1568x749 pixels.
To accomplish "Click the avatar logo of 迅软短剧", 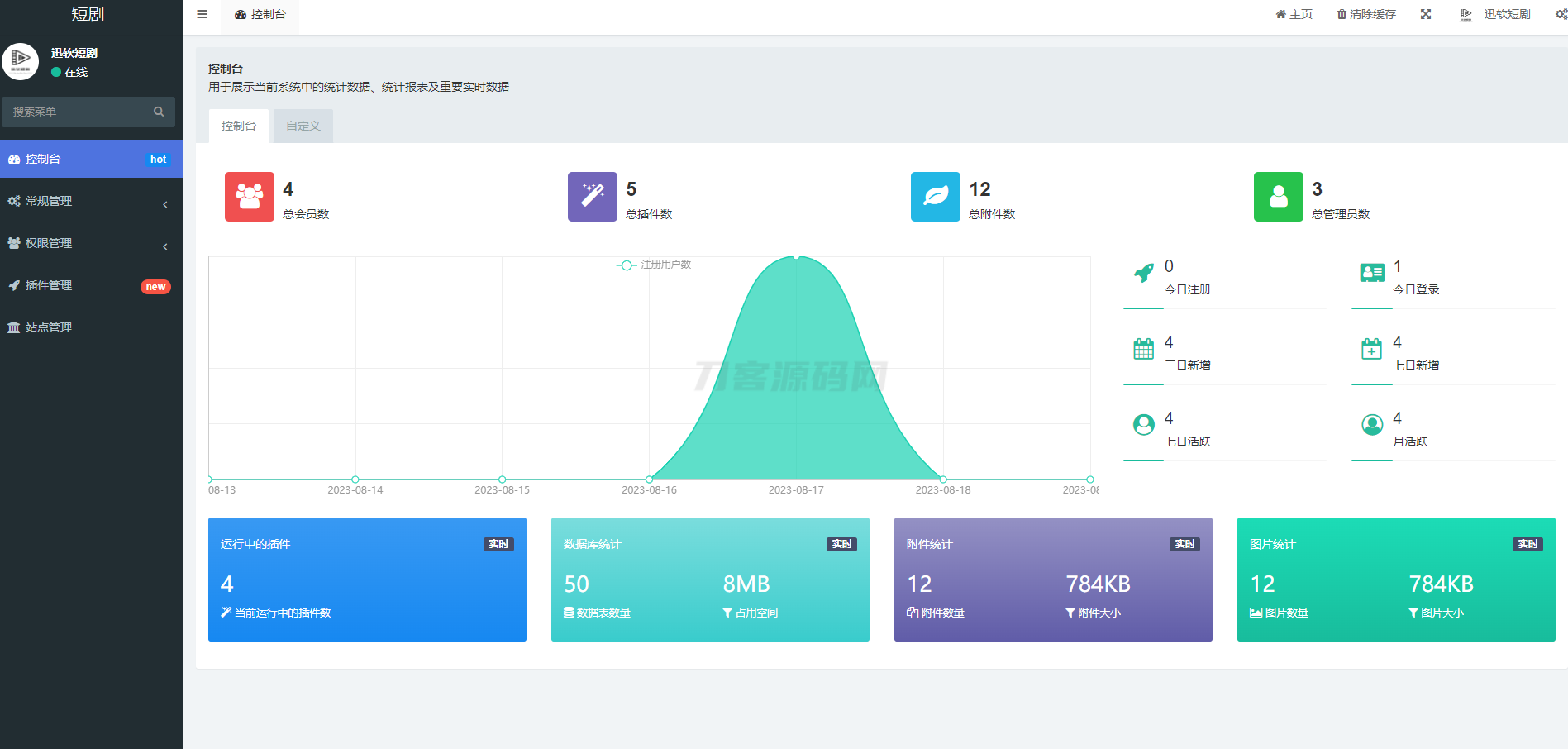I will pos(21,61).
